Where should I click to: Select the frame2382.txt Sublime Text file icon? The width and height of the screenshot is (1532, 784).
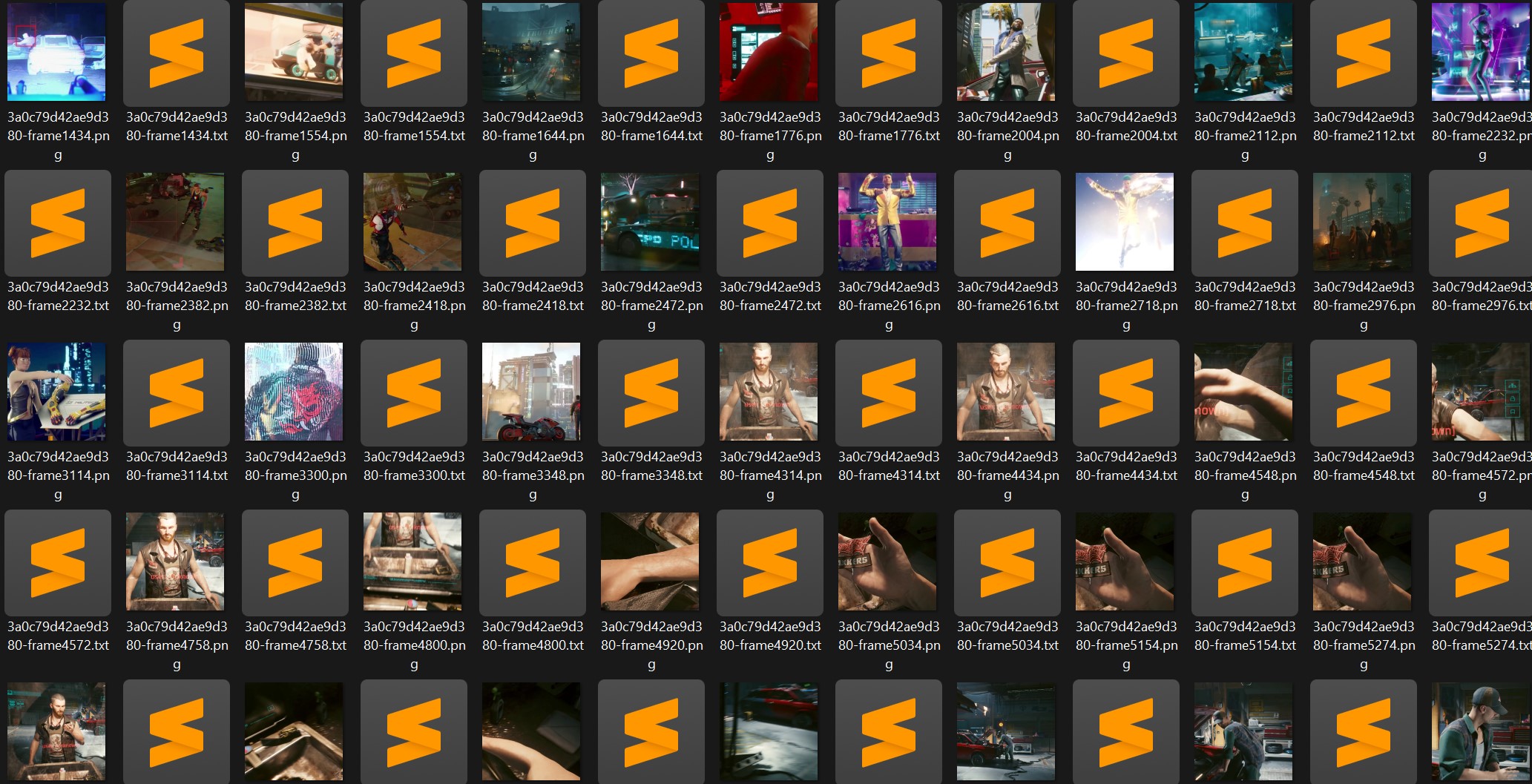pyautogui.click(x=295, y=223)
